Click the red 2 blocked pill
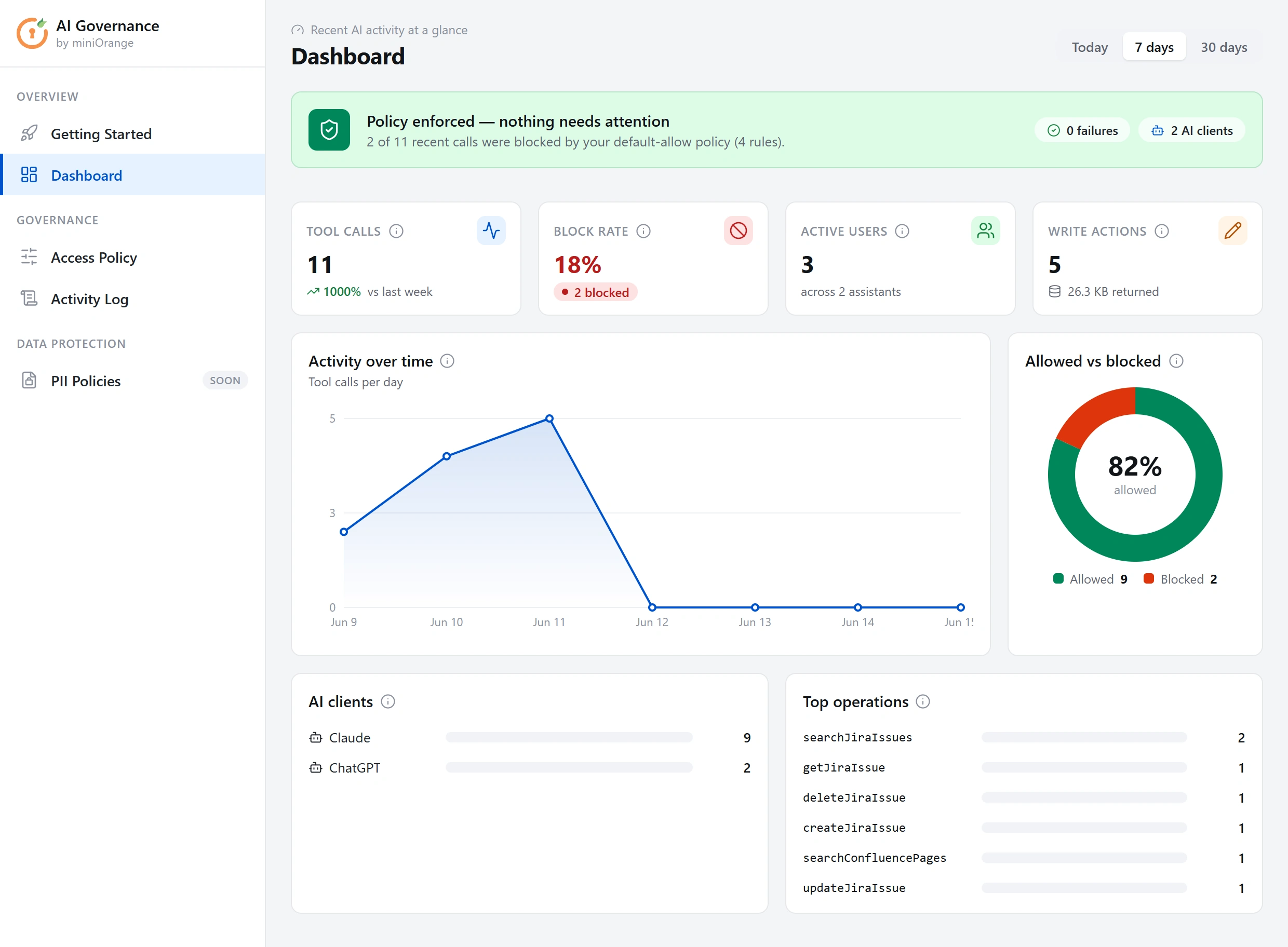 (x=595, y=292)
